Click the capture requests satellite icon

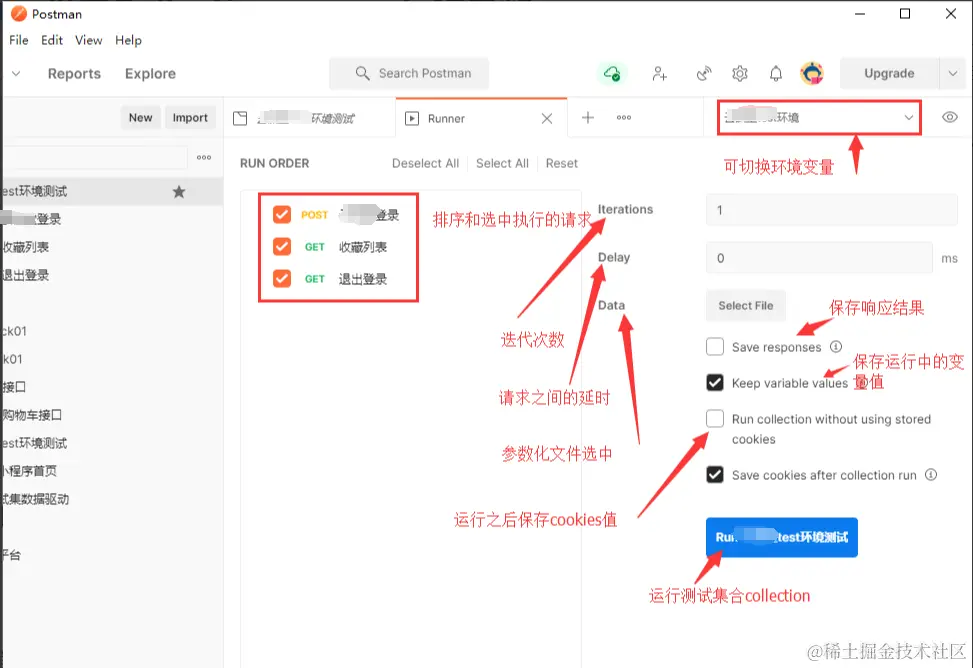tap(704, 74)
